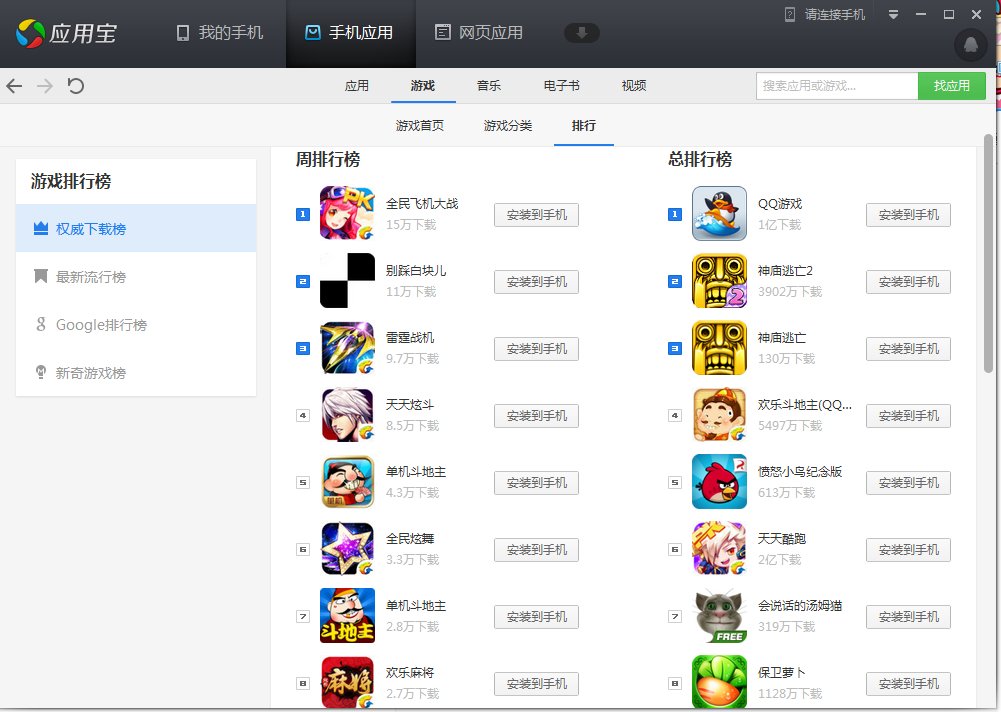Click the back navigation arrow
This screenshot has height=712, width=1001.
click(x=14, y=86)
